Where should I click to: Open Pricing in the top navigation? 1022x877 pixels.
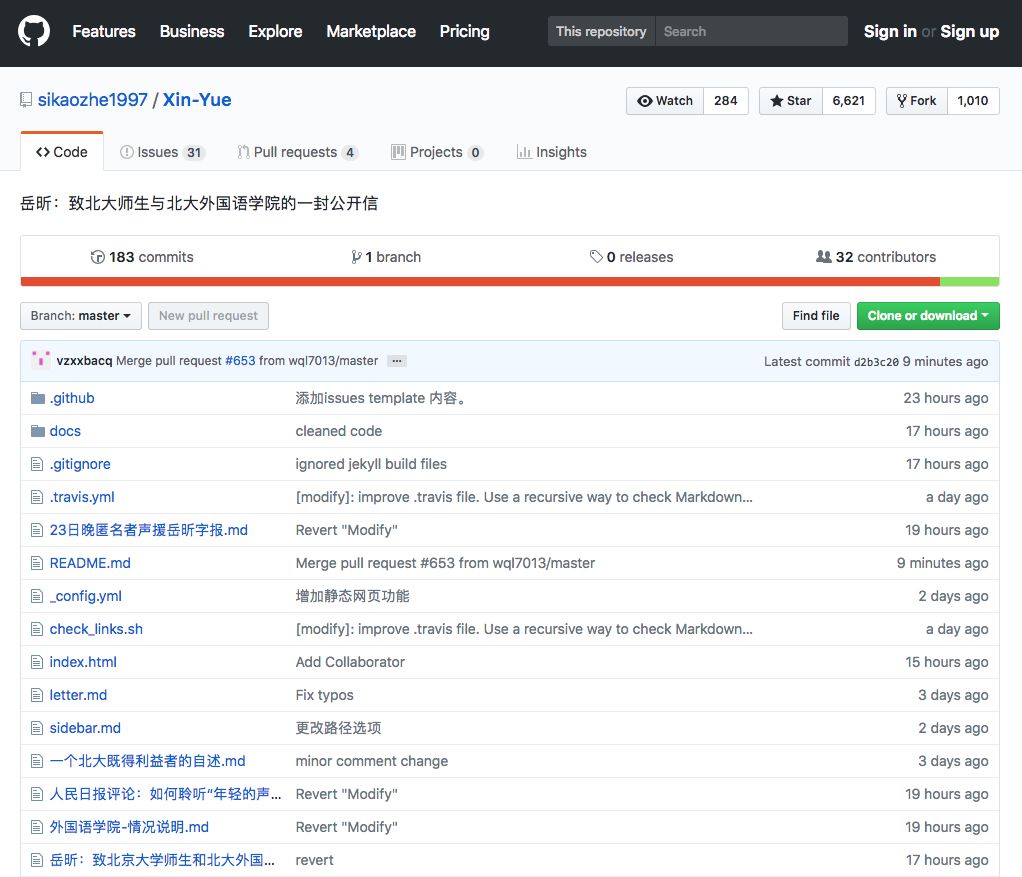[x=465, y=31]
